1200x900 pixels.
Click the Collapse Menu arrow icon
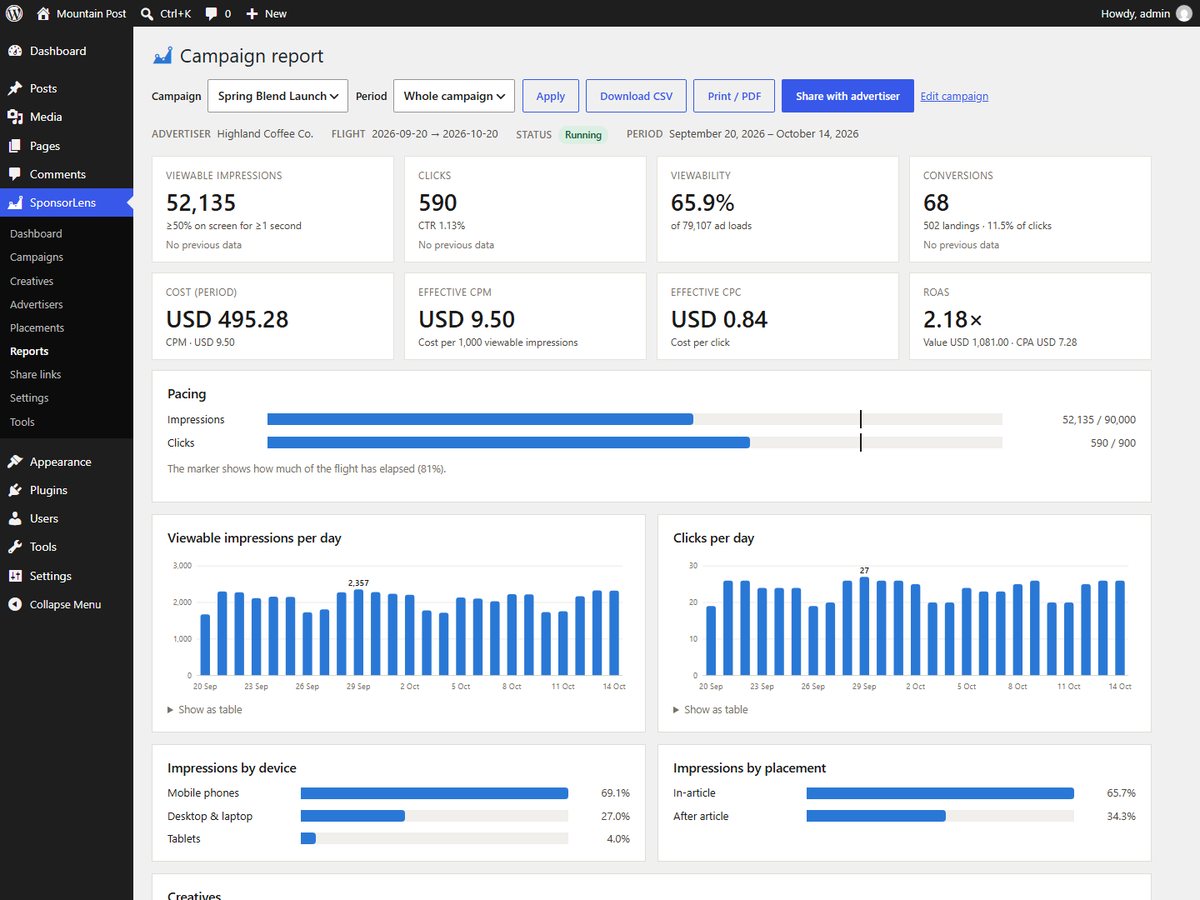click(15, 605)
